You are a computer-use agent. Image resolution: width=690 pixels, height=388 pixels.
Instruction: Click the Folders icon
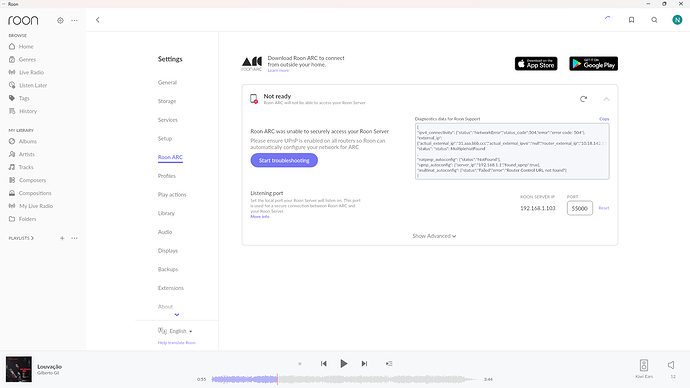pos(12,219)
